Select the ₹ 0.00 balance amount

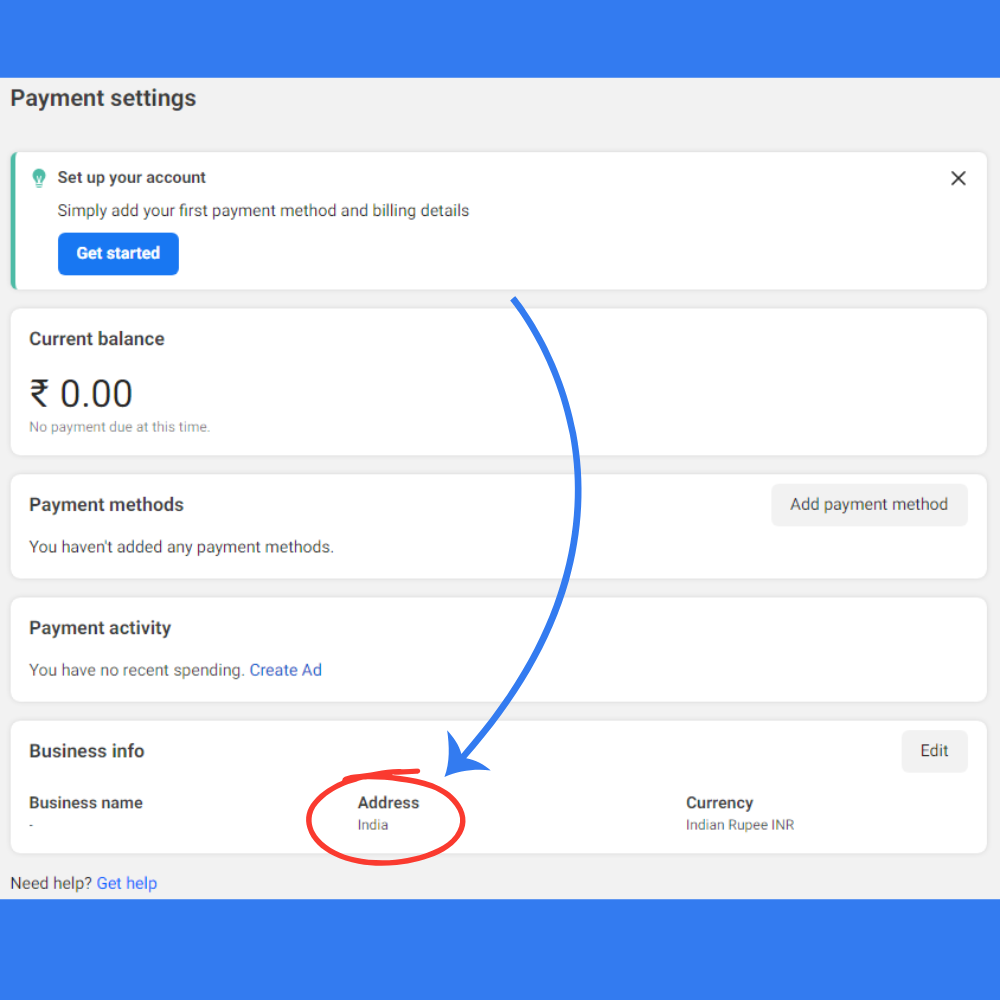(x=81, y=393)
